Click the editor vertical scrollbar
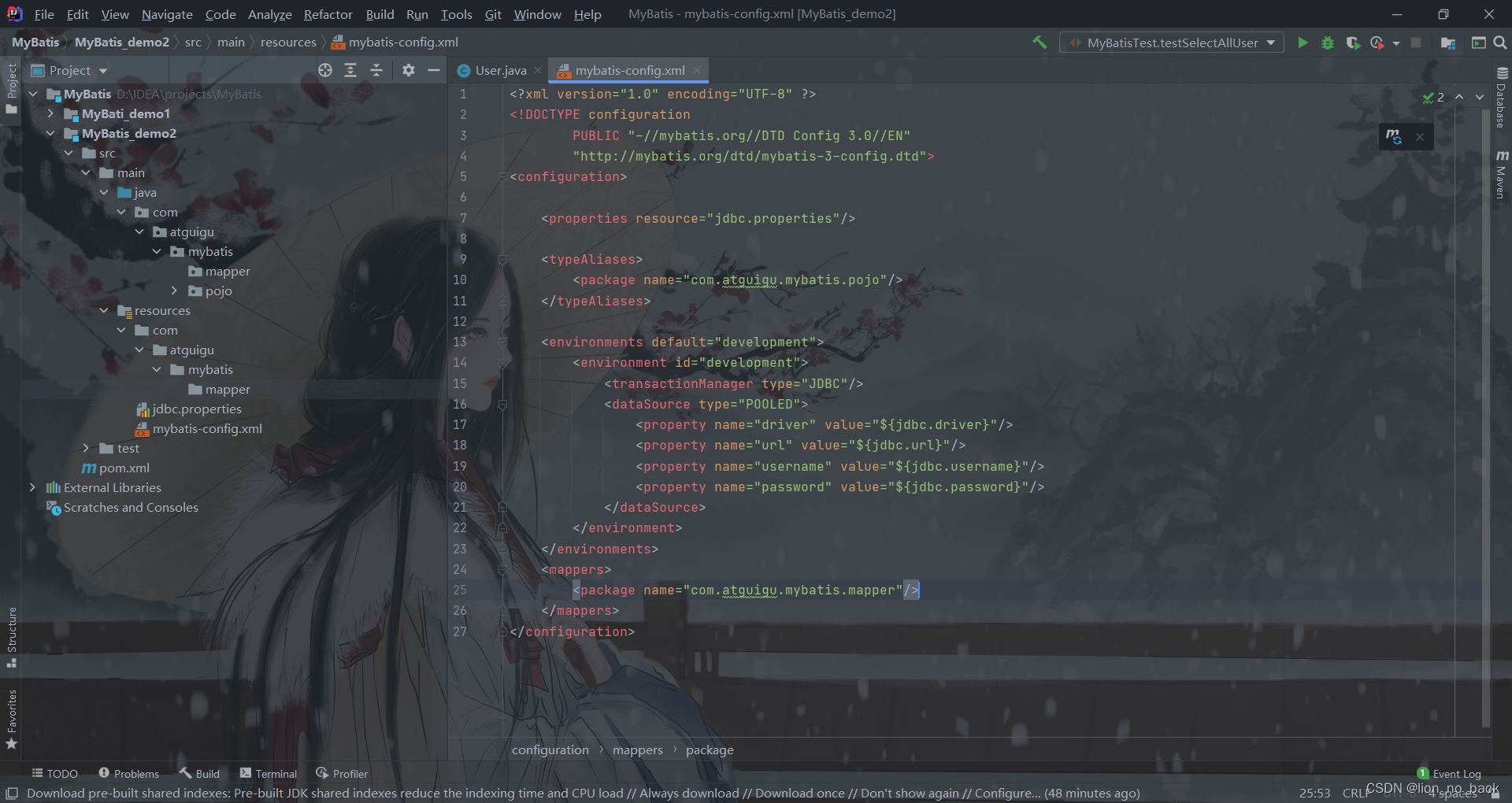 coord(1485,417)
